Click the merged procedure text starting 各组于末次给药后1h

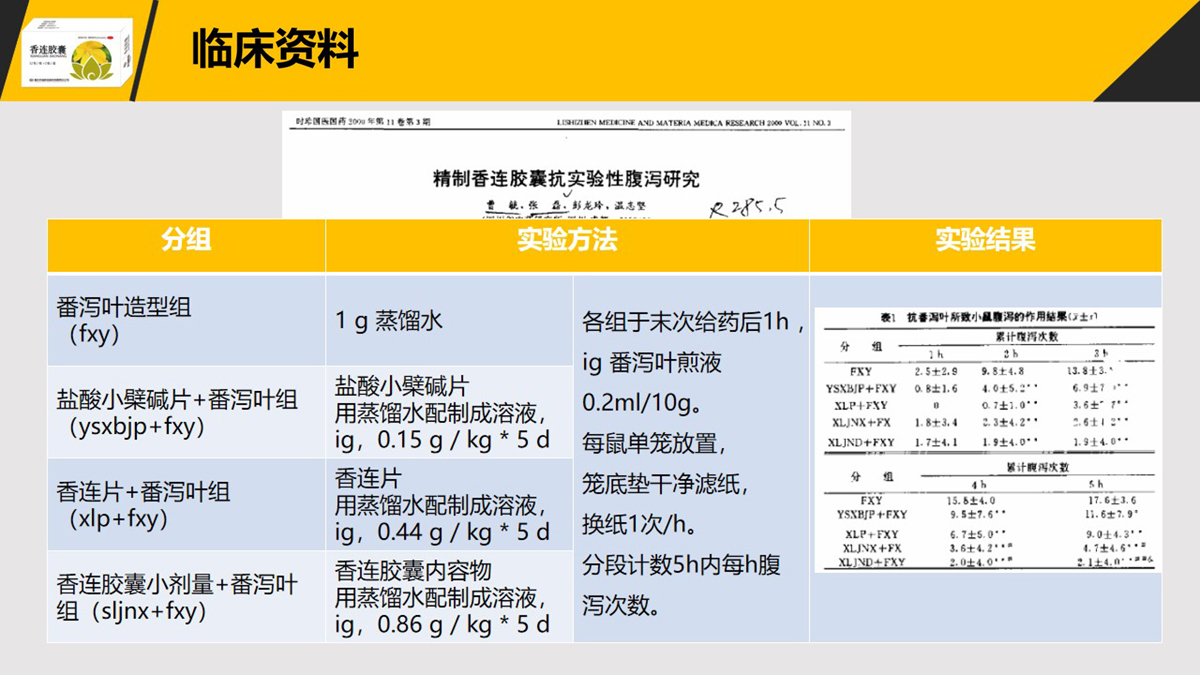pos(691,460)
